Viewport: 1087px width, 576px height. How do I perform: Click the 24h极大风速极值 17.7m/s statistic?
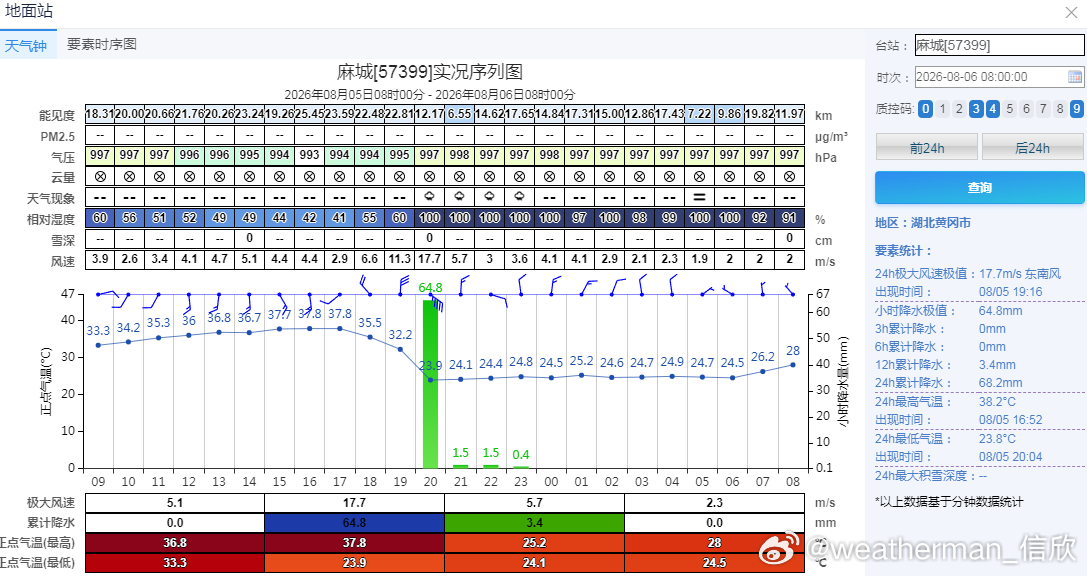968,274
